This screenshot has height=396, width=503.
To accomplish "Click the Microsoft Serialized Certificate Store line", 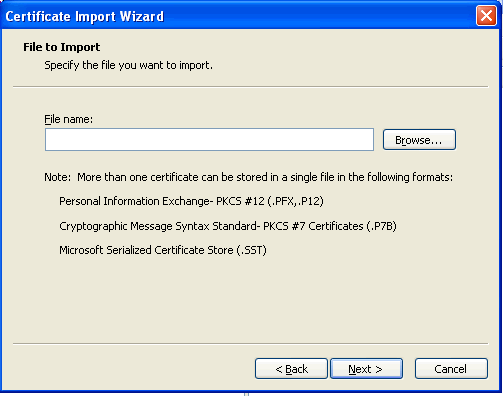I will tap(163, 250).
